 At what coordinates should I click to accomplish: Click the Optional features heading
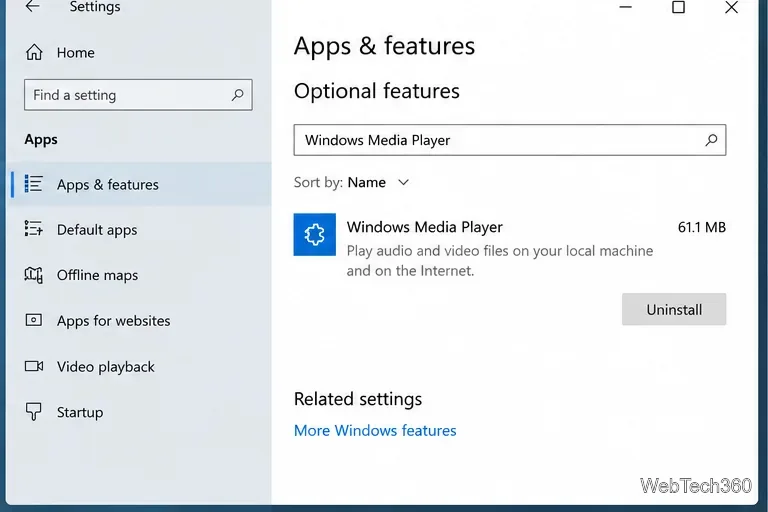[377, 91]
